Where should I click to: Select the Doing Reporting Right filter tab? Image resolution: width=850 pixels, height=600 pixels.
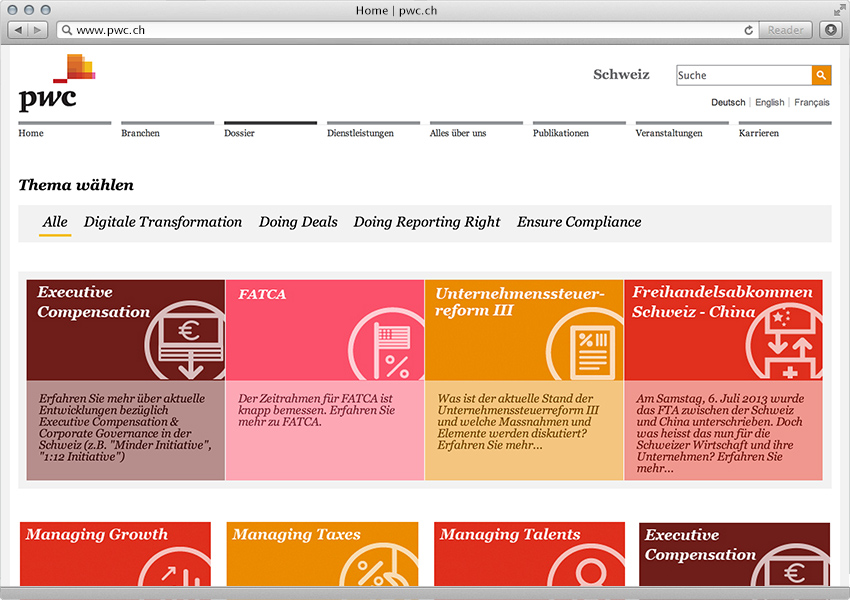pyautogui.click(x=427, y=222)
